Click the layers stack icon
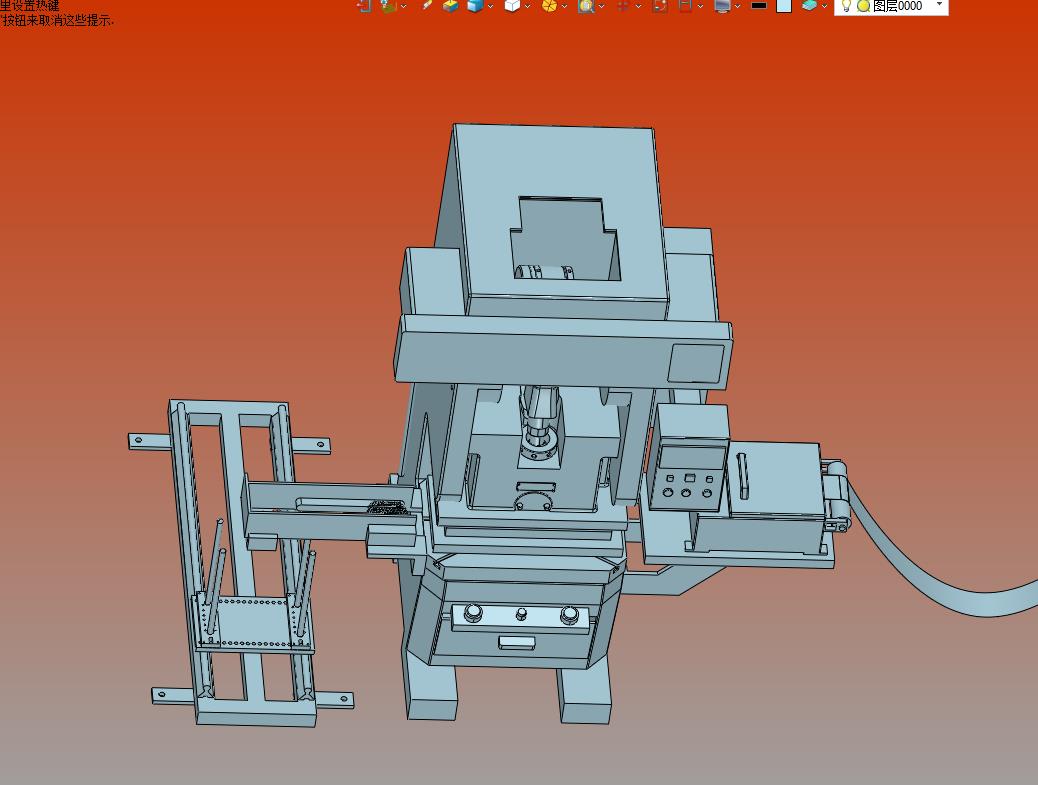 (810, 5)
